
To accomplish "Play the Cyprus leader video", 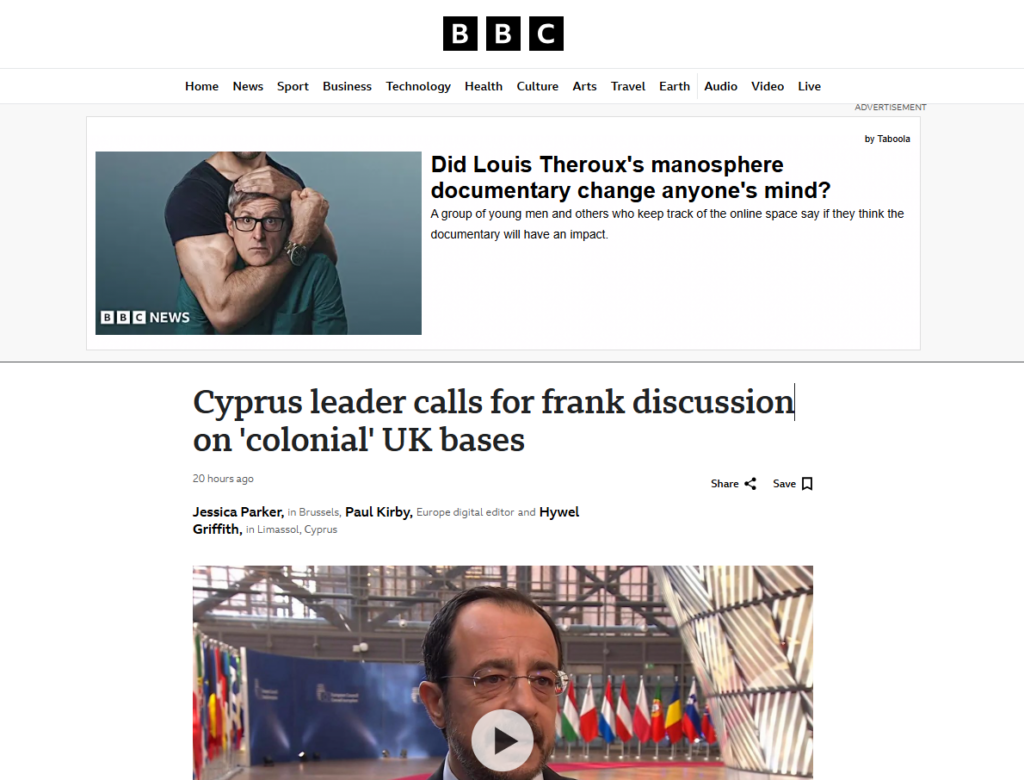I will pos(502,740).
